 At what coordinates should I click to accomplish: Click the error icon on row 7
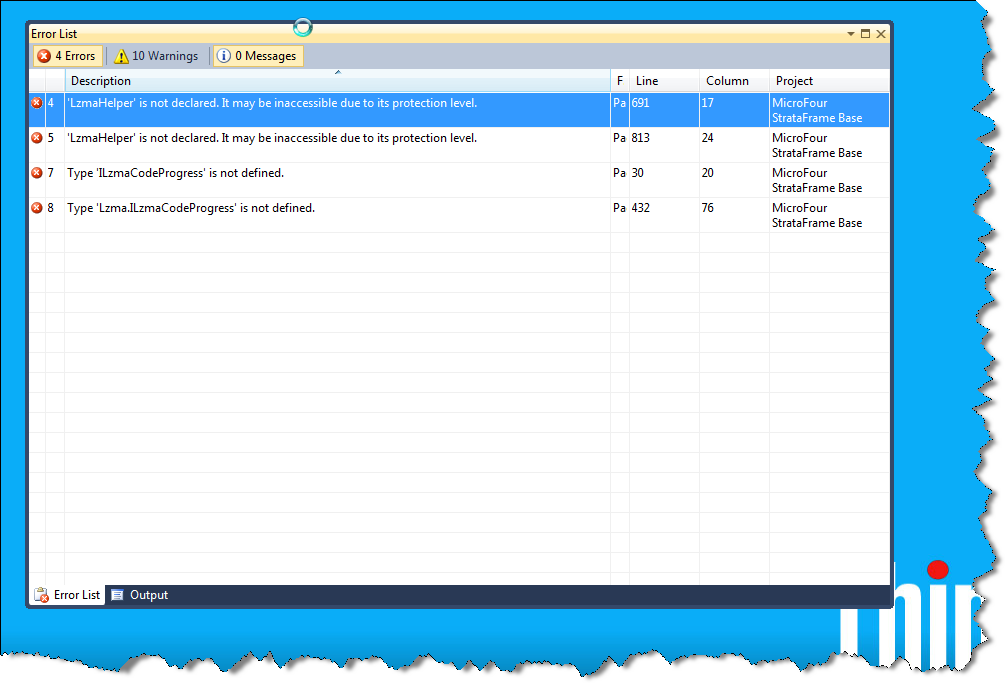coord(37,173)
